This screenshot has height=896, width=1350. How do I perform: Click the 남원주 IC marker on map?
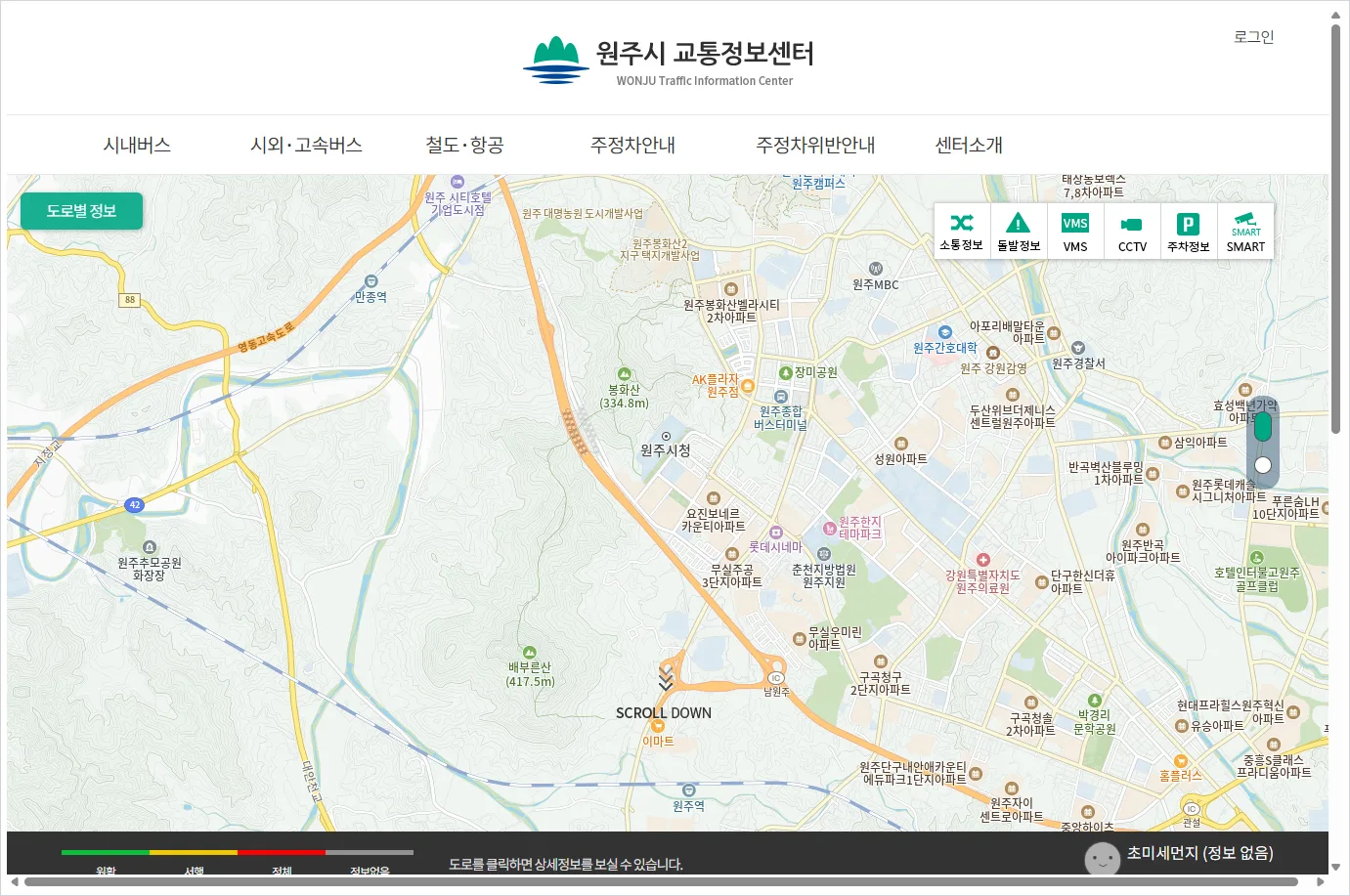(x=776, y=678)
